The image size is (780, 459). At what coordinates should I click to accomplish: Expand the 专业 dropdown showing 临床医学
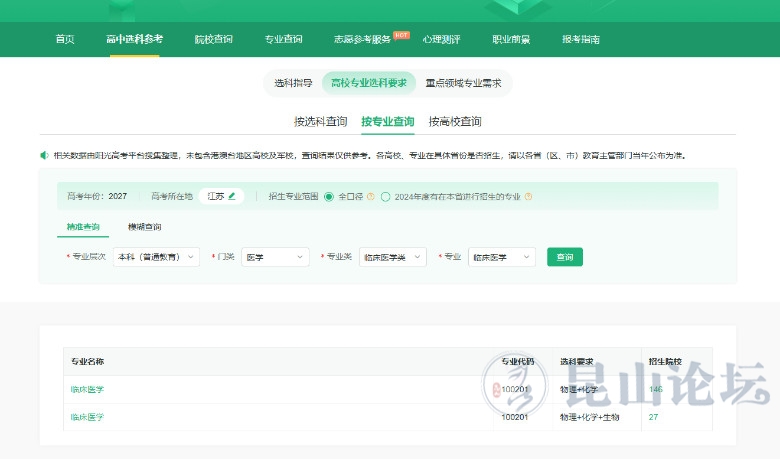tap(501, 257)
